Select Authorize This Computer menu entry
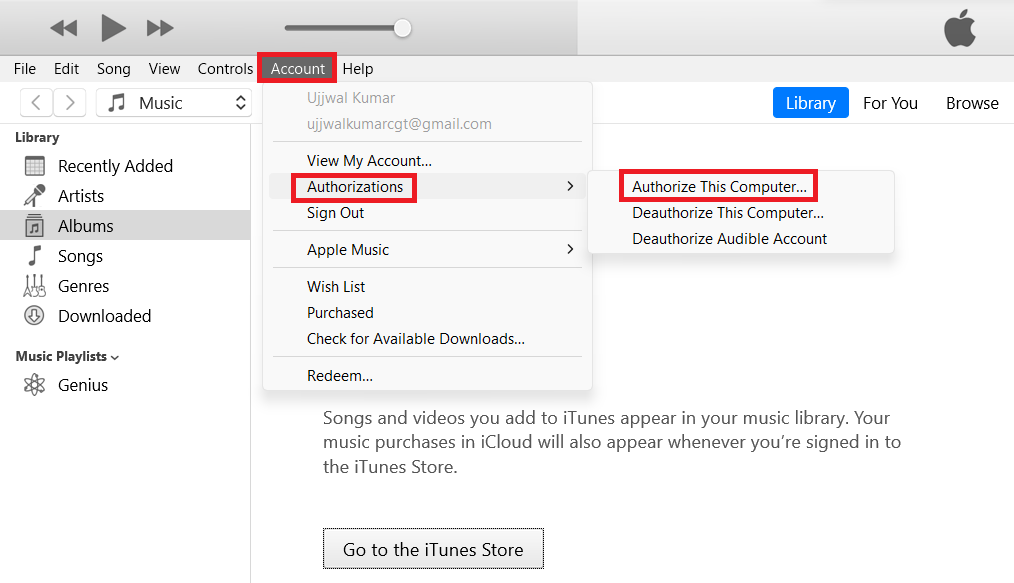 tap(719, 187)
